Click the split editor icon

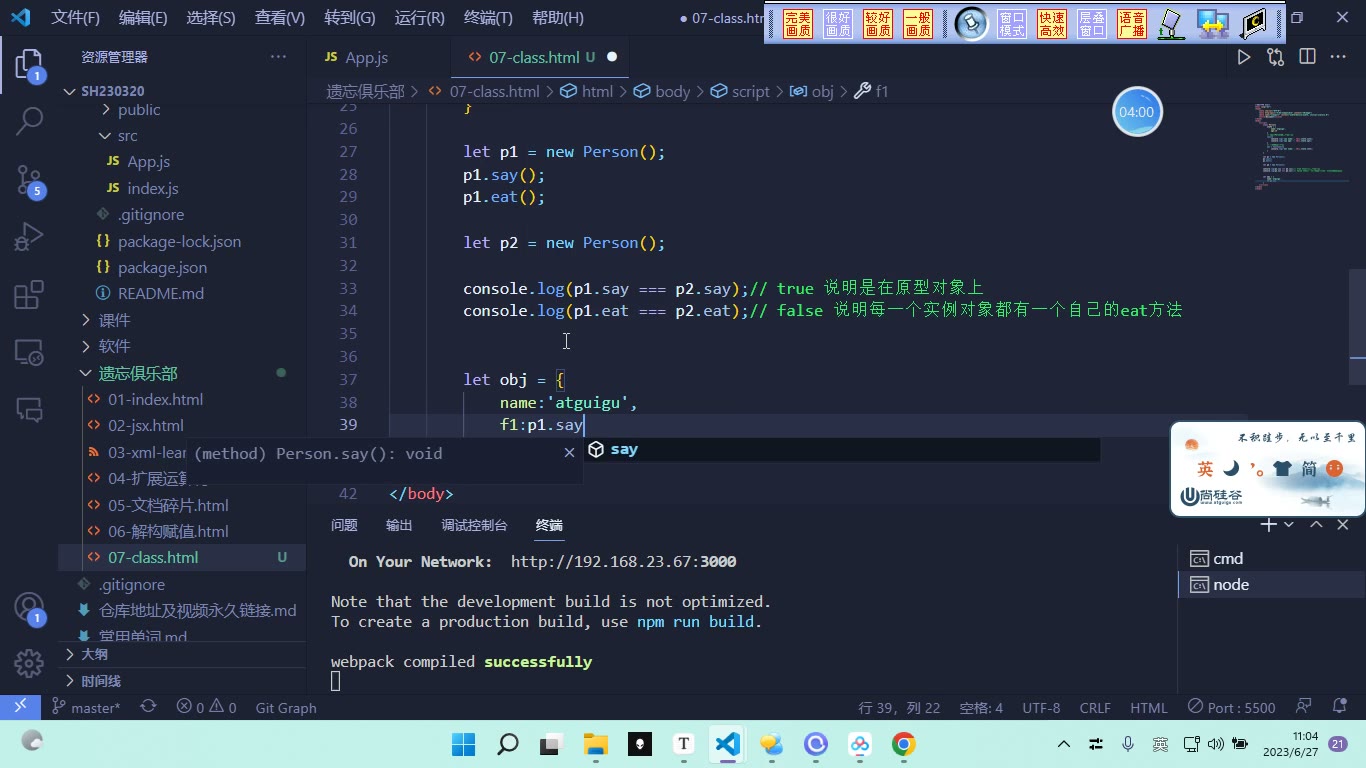pyautogui.click(x=1307, y=57)
